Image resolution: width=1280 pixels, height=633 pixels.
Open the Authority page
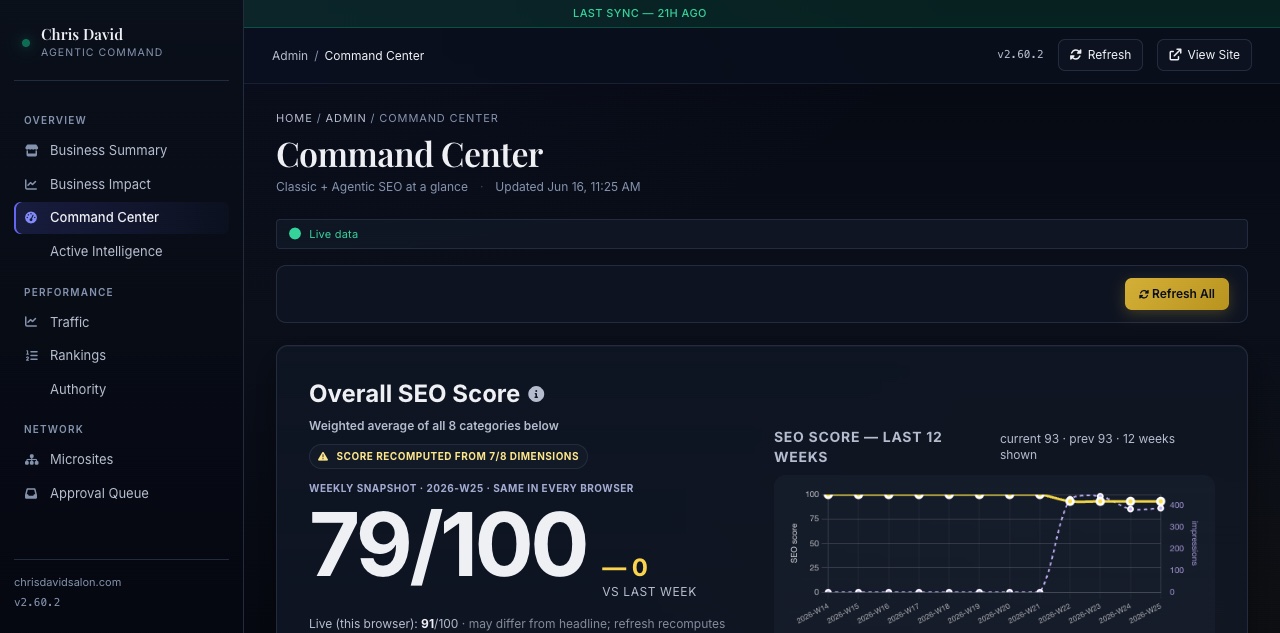coord(121,389)
